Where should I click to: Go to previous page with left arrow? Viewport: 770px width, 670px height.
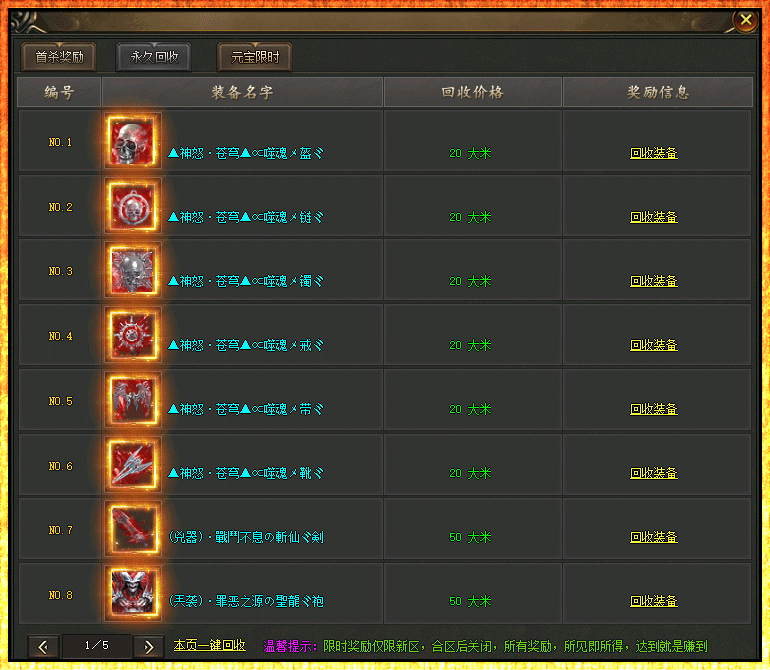(44, 647)
